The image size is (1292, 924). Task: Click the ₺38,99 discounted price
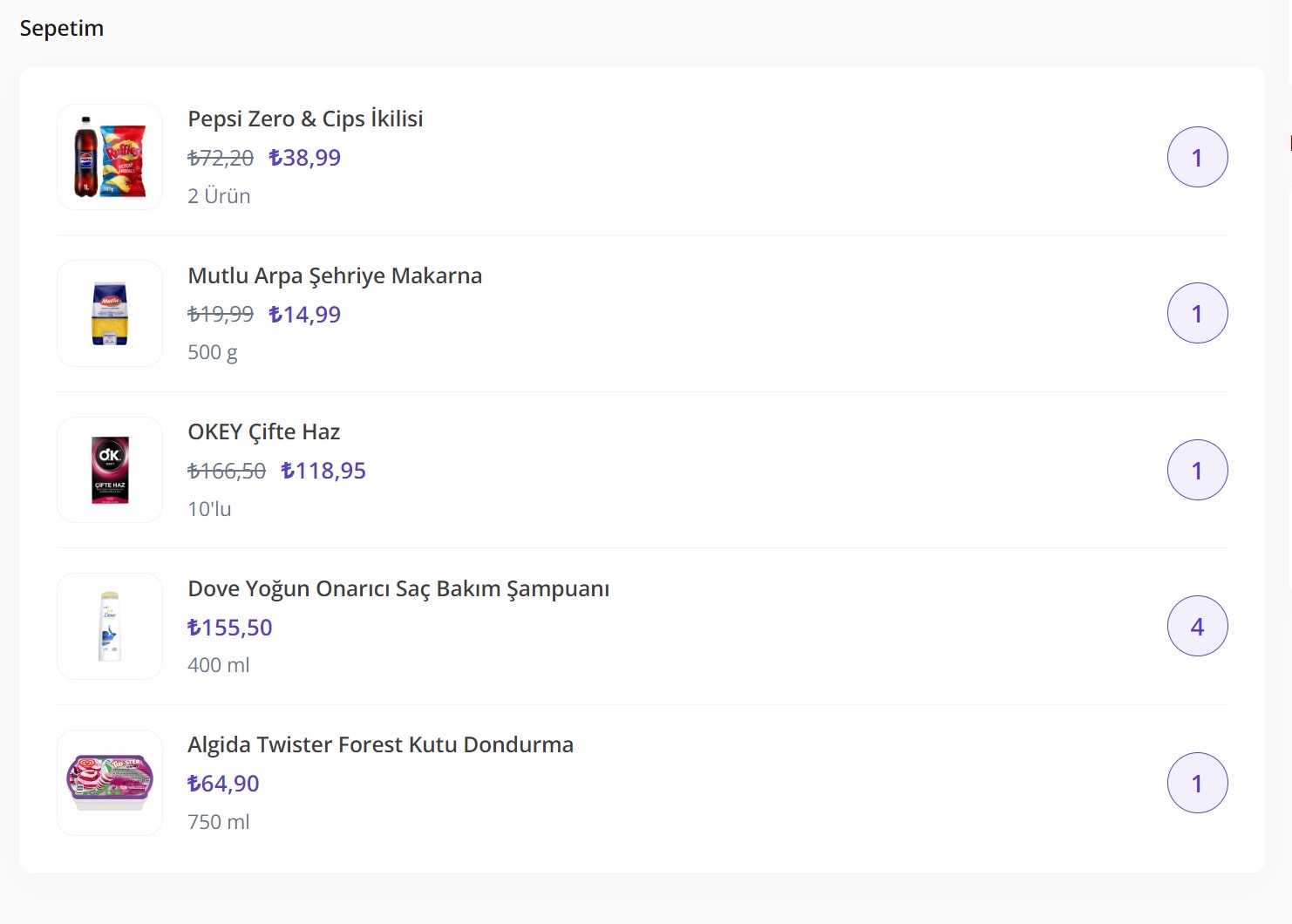click(305, 158)
